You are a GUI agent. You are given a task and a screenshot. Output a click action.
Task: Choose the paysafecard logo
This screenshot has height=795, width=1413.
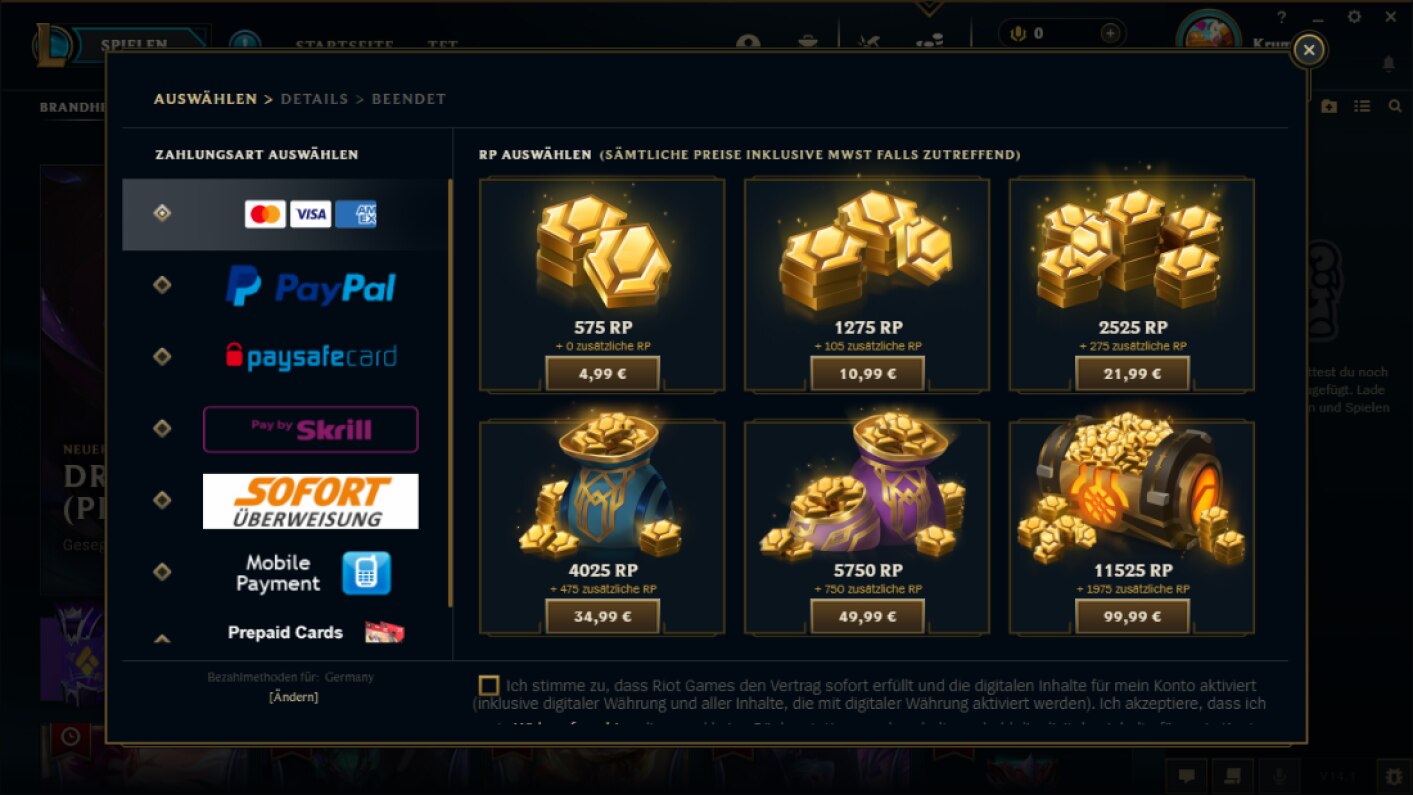(x=311, y=357)
